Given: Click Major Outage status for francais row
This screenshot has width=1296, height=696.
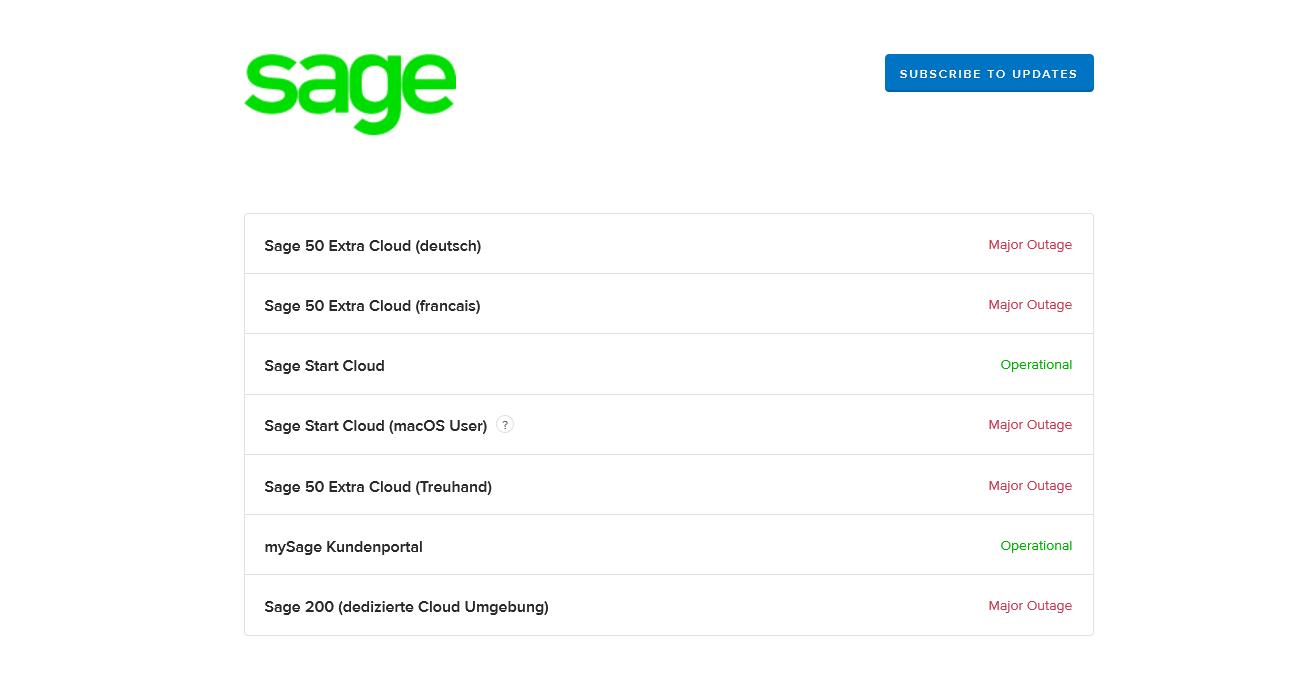Looking at the screenshot, I should point(1030,305).
